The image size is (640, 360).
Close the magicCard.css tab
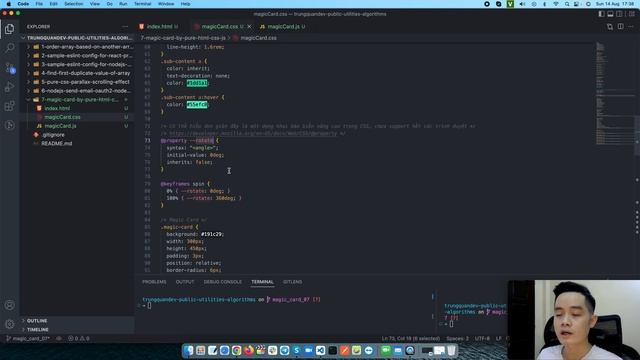[x=249, y=27]
